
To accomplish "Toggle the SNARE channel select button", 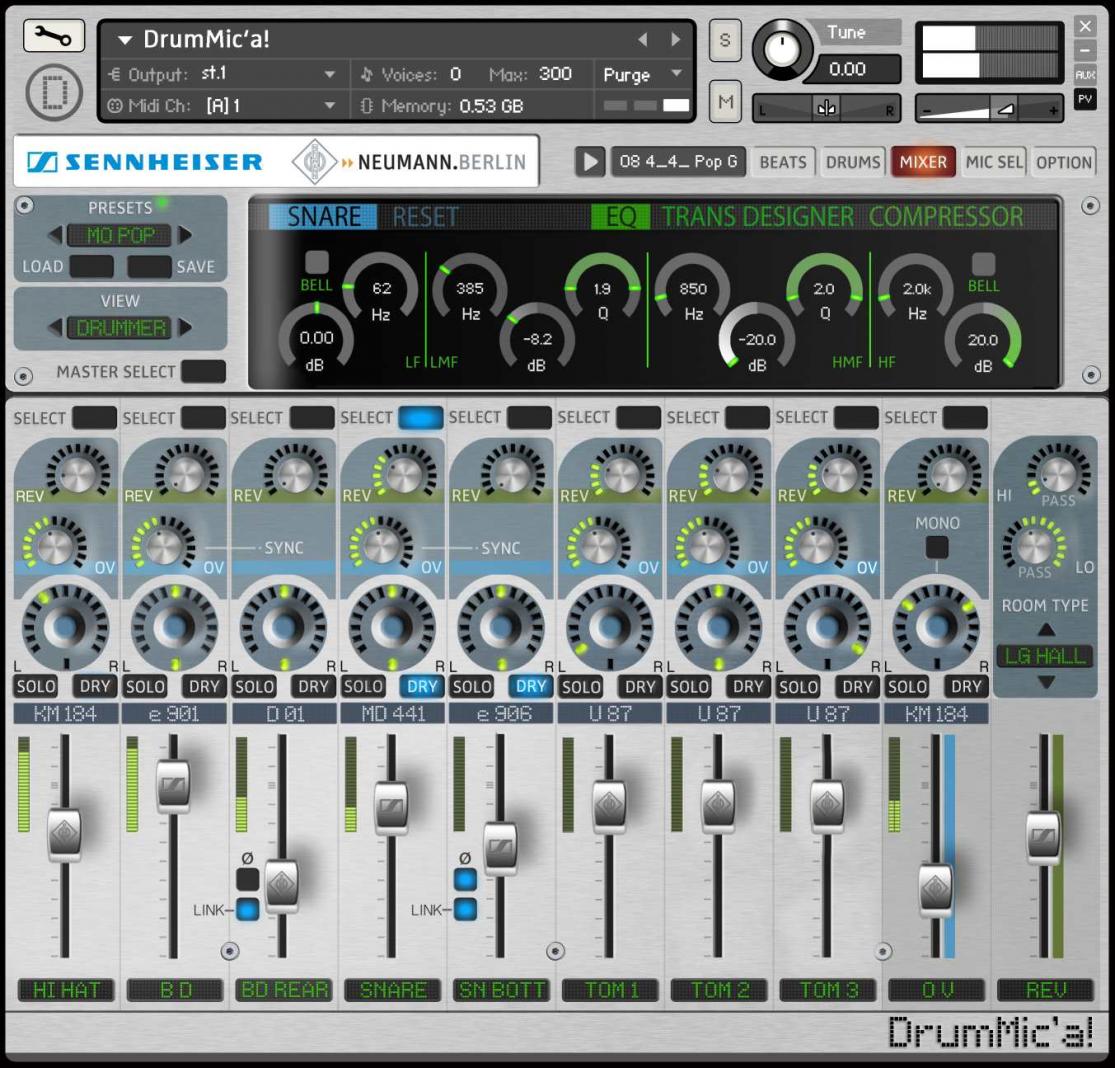I will [x=420, y=417].
